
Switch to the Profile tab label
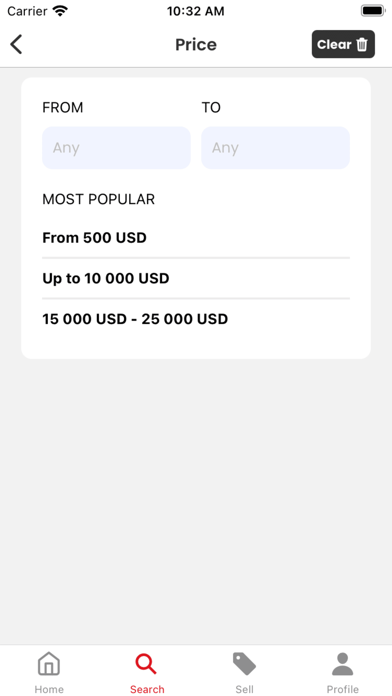point(342,689)
